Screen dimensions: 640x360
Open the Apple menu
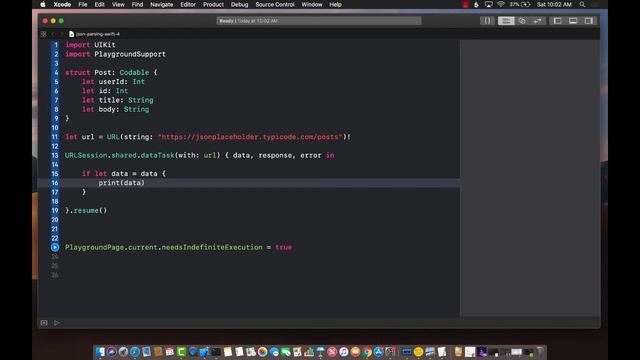point(43,4)
